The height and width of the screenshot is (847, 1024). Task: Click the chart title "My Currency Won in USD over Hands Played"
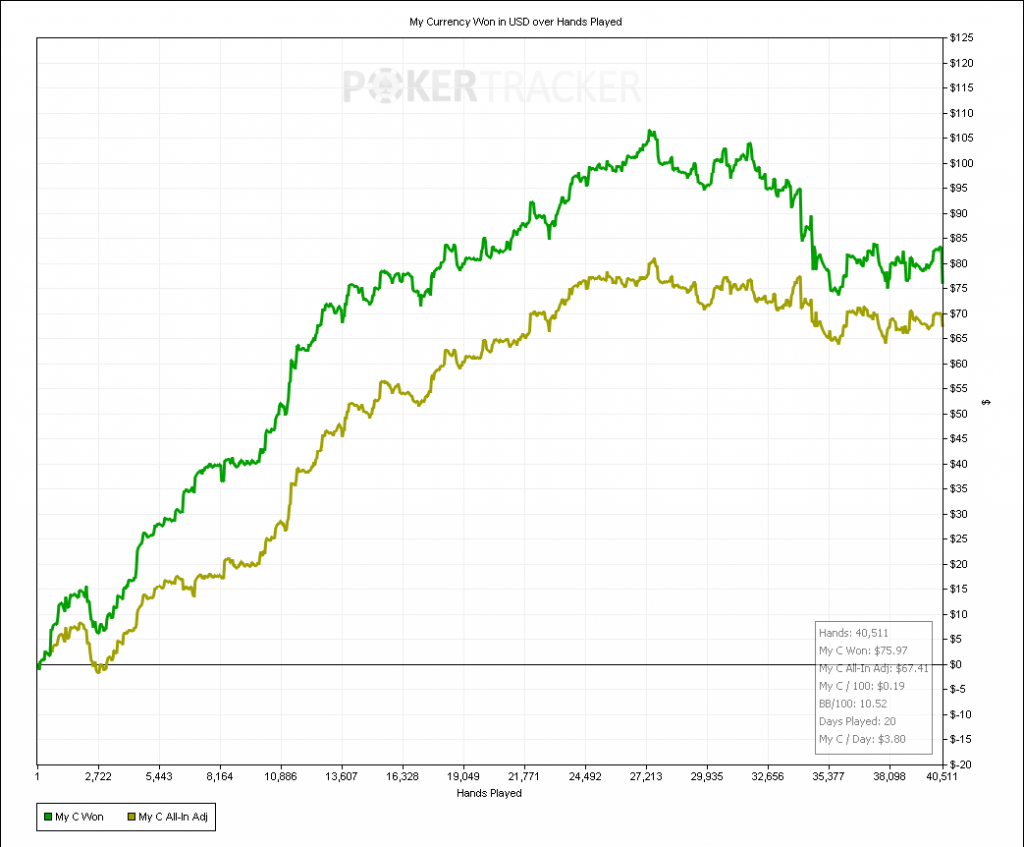515,22
